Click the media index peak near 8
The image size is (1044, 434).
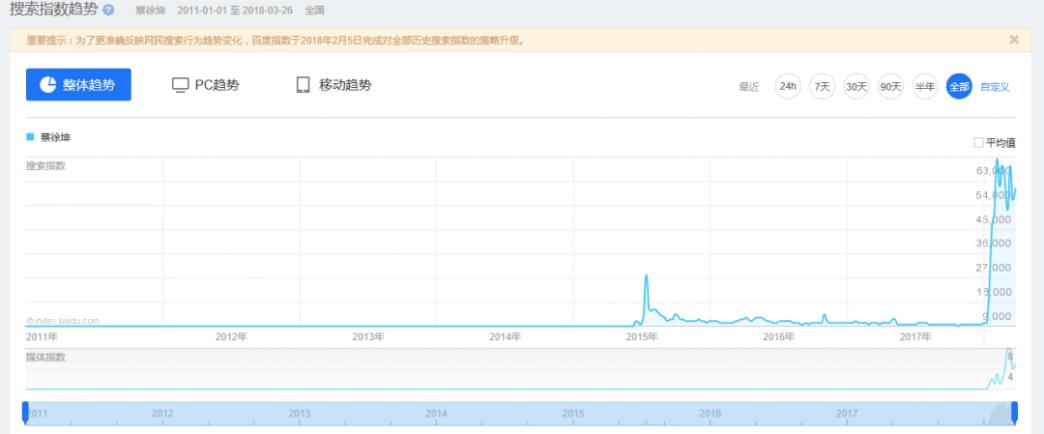tap(1009, 351)
